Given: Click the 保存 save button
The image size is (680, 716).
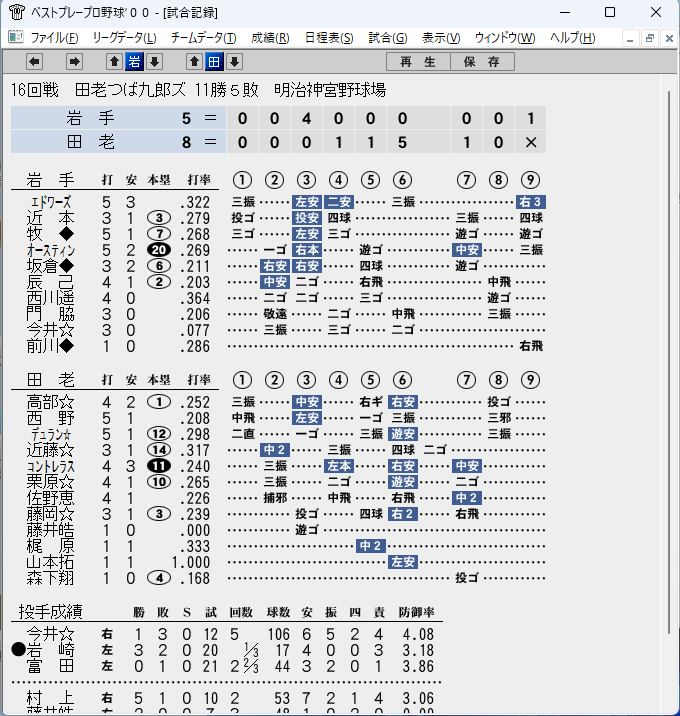Looking at the screenshot, I should click(482, 62).
